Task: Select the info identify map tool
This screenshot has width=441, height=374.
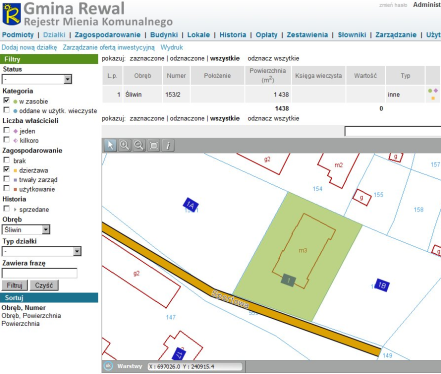Action: (x=168, y=146)
